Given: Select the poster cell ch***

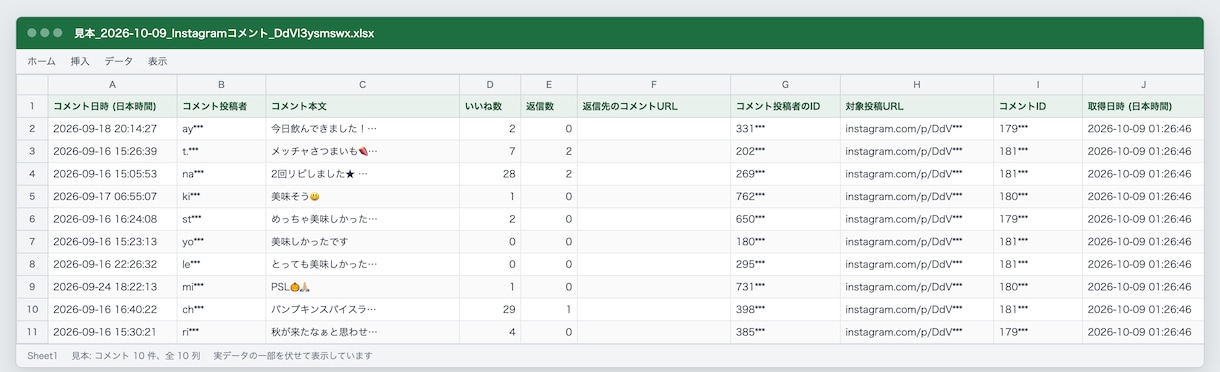Looking at the screenshot, I should pyautogui.click(x=221, y=309).
